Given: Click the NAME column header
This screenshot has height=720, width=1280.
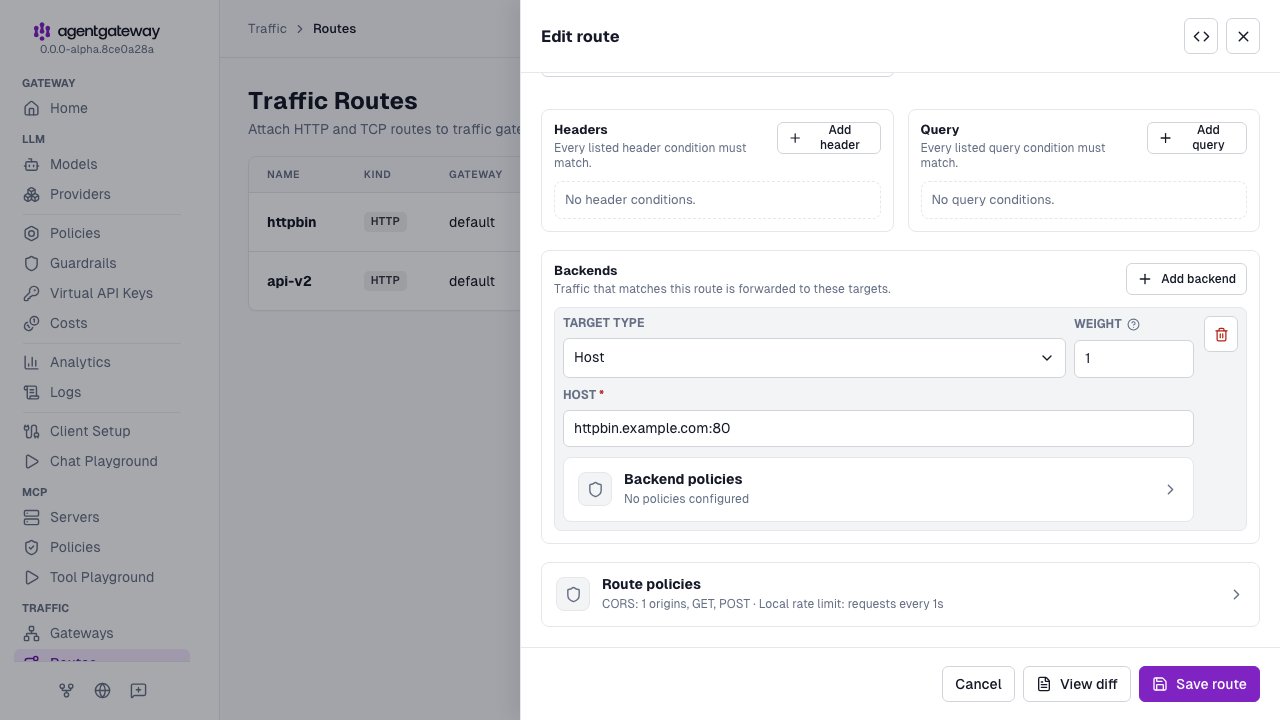Looking at the screenshot, I should pyautogui.click(x=283, y=174).
